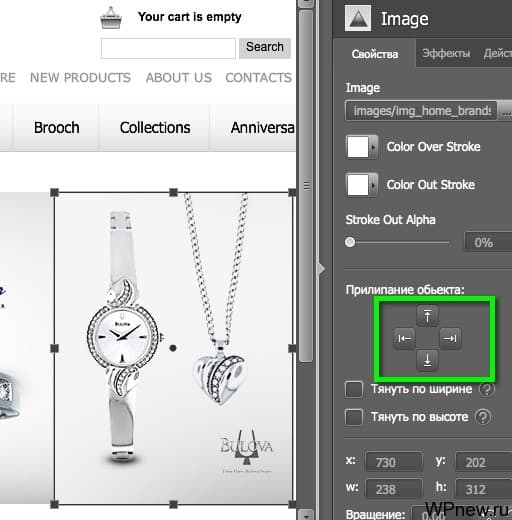512x520 pixels.
Task: Snap object to bottom edge
Action: tap(427, 361)
